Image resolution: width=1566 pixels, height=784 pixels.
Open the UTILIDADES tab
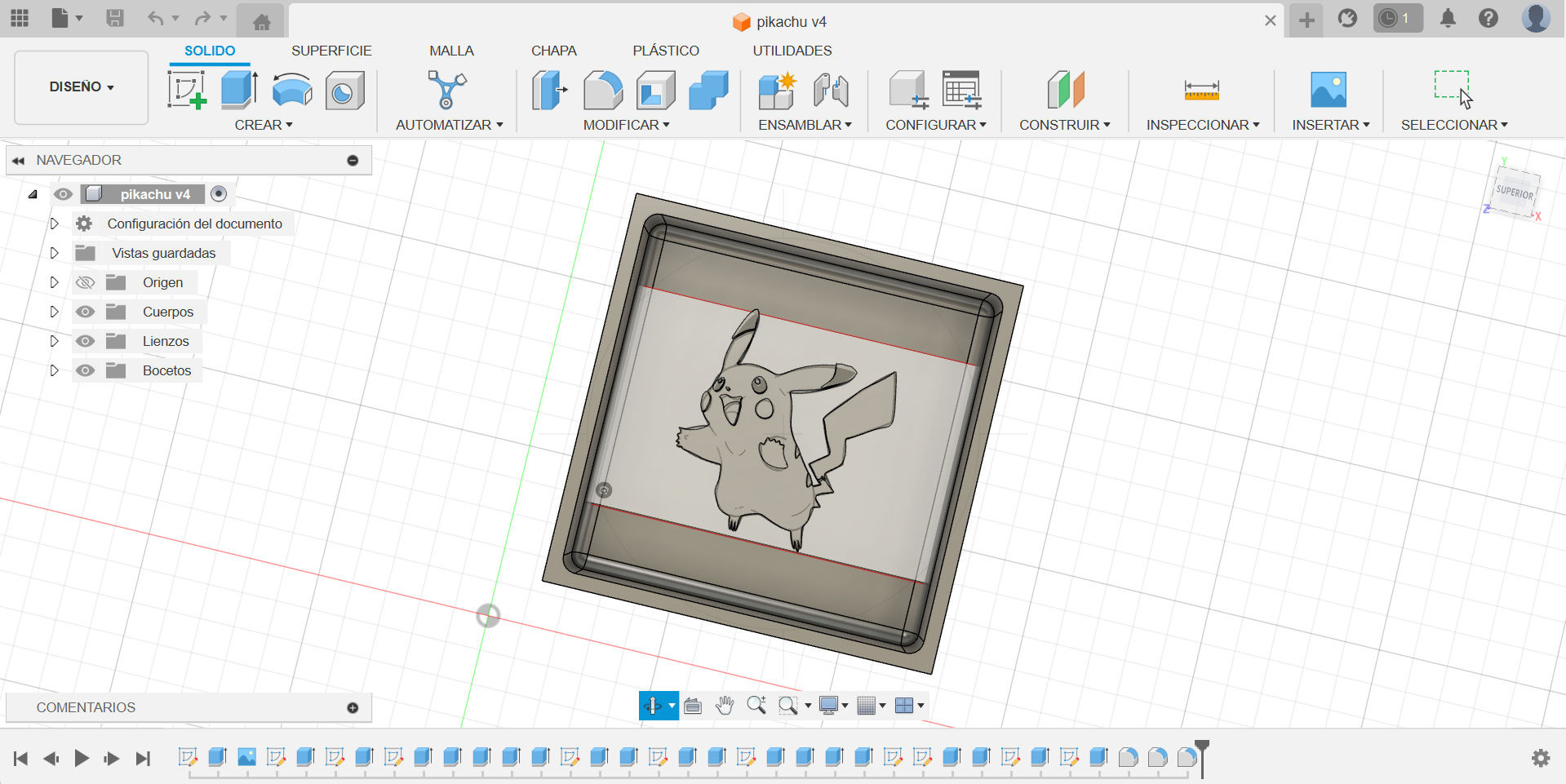pos(791,51)
